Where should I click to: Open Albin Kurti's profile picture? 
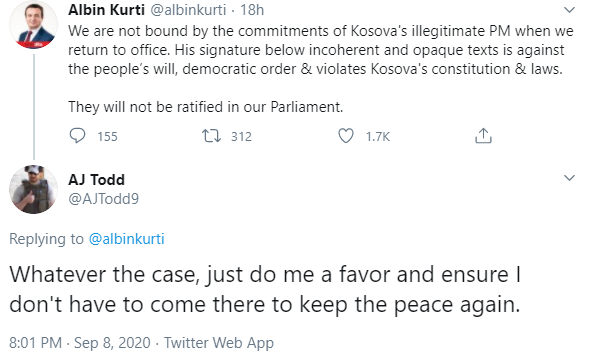coord(33,25)
